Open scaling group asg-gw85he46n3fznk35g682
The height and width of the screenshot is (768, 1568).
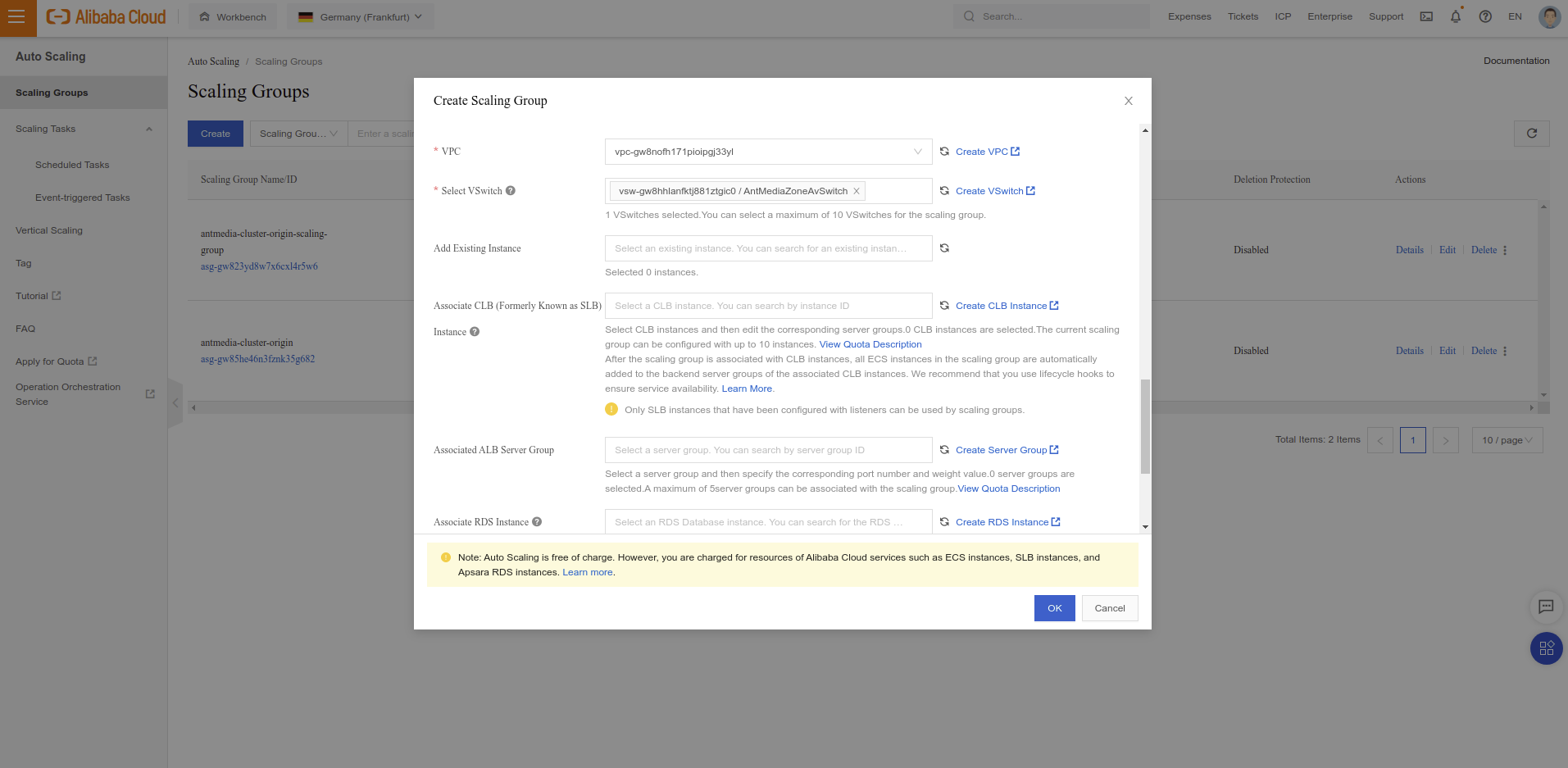(x=257, y=359)
